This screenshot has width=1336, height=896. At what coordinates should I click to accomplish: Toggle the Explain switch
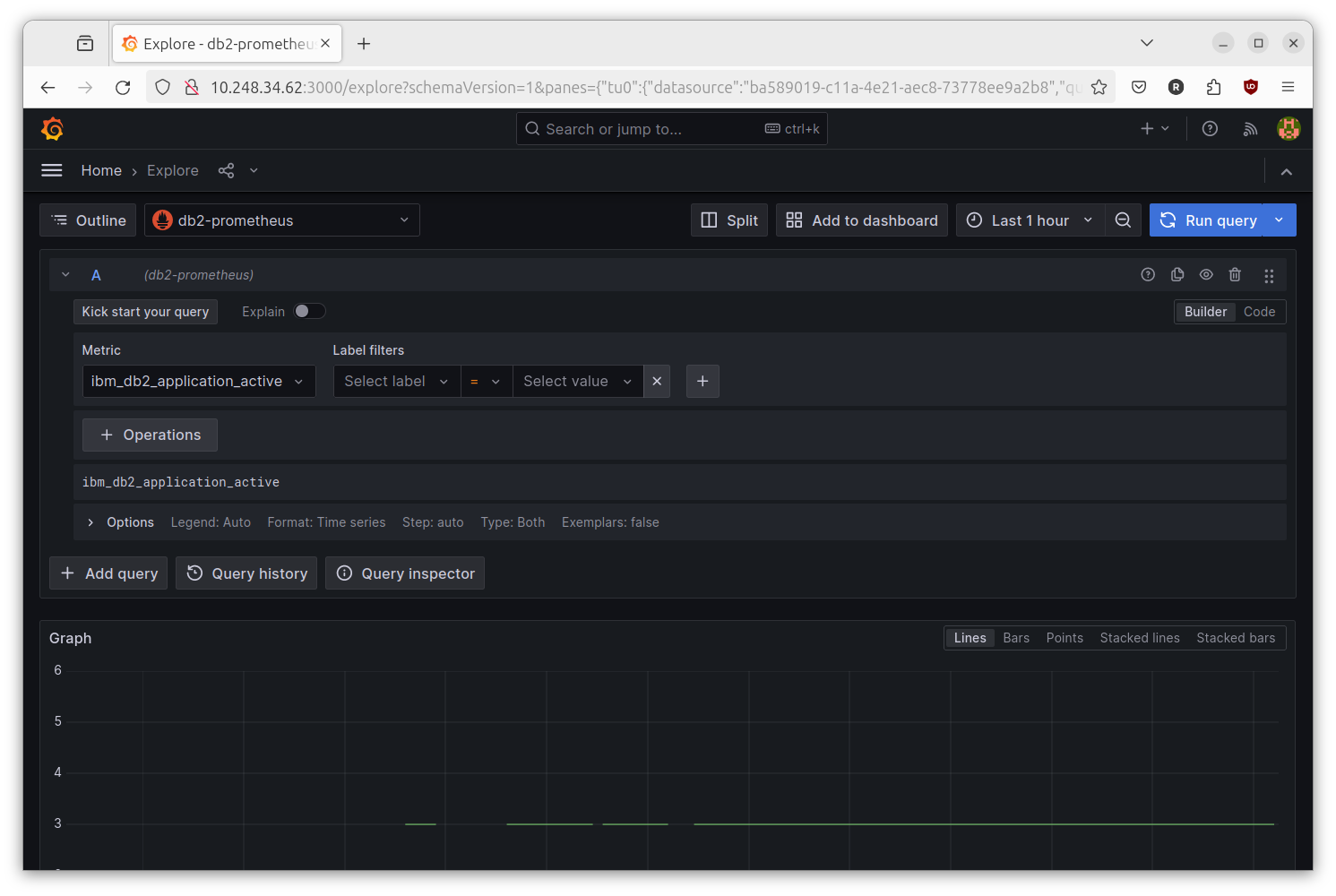(x=310, y=311)
